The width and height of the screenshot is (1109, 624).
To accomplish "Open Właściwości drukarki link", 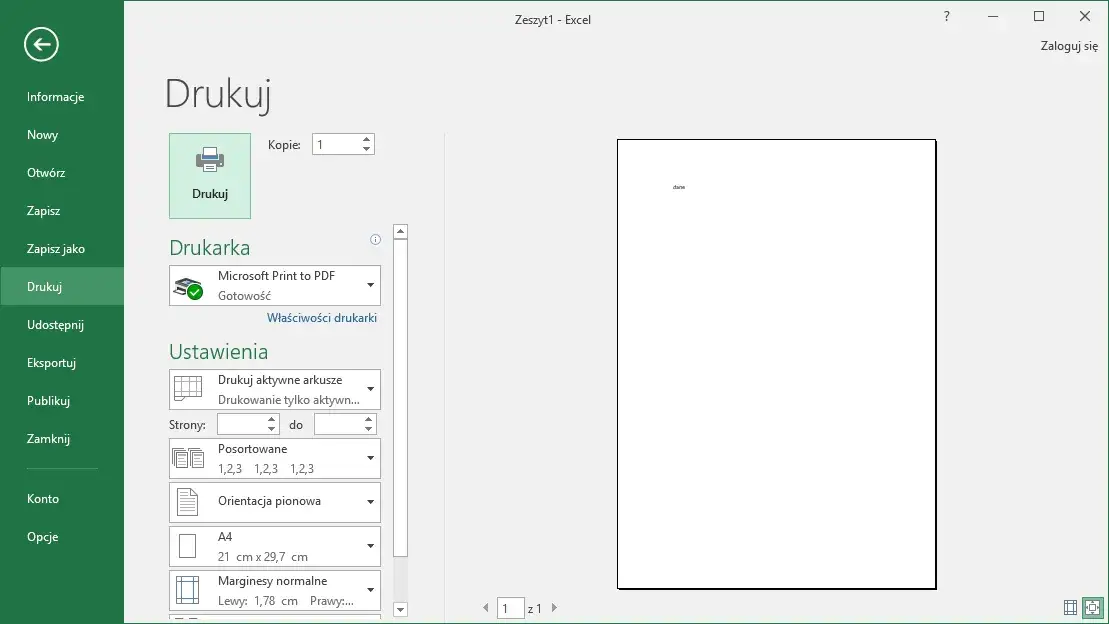I will click(321, 318).
